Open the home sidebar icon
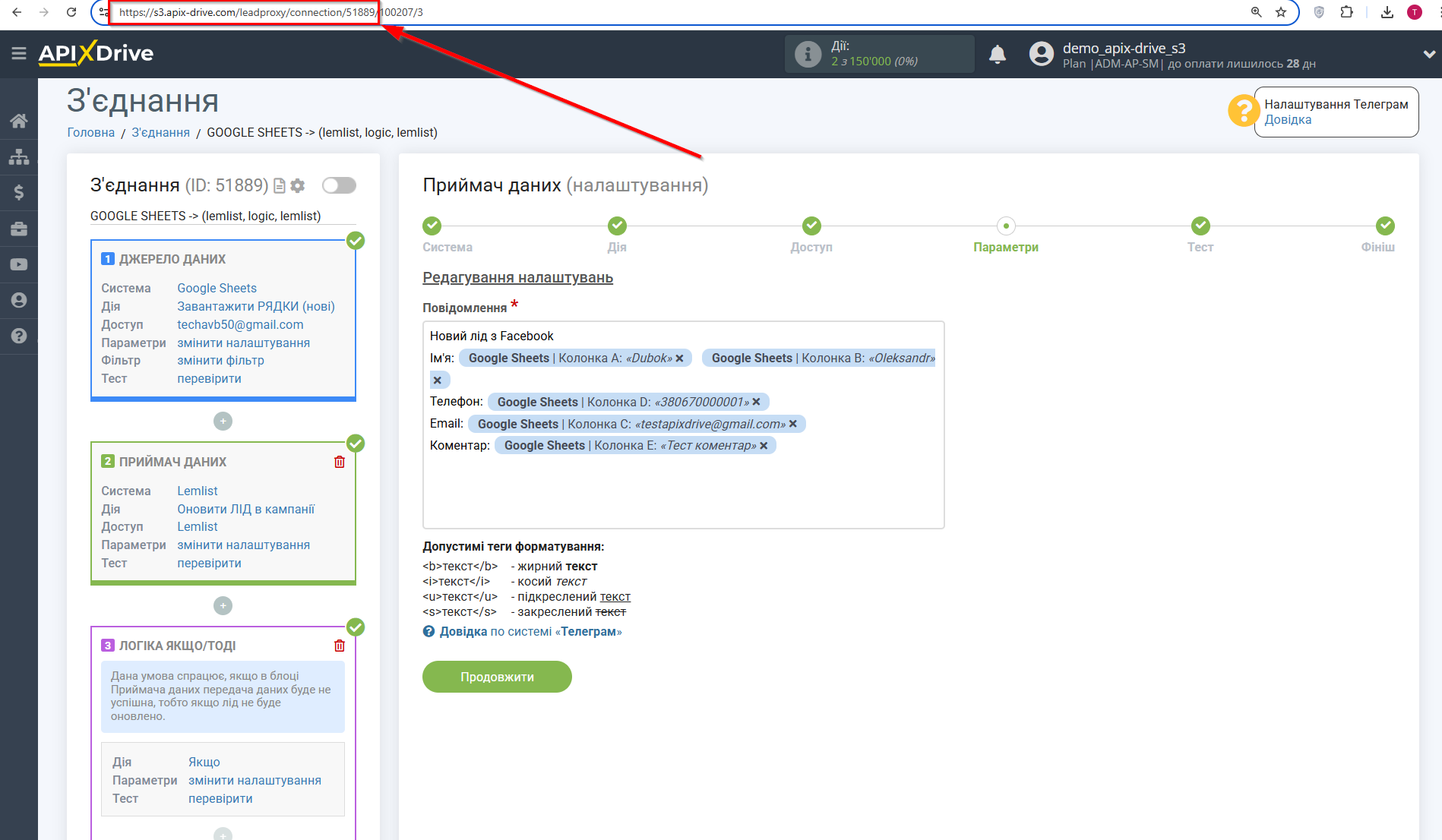Screen dimensions: 1442x840 pos(19,121)
